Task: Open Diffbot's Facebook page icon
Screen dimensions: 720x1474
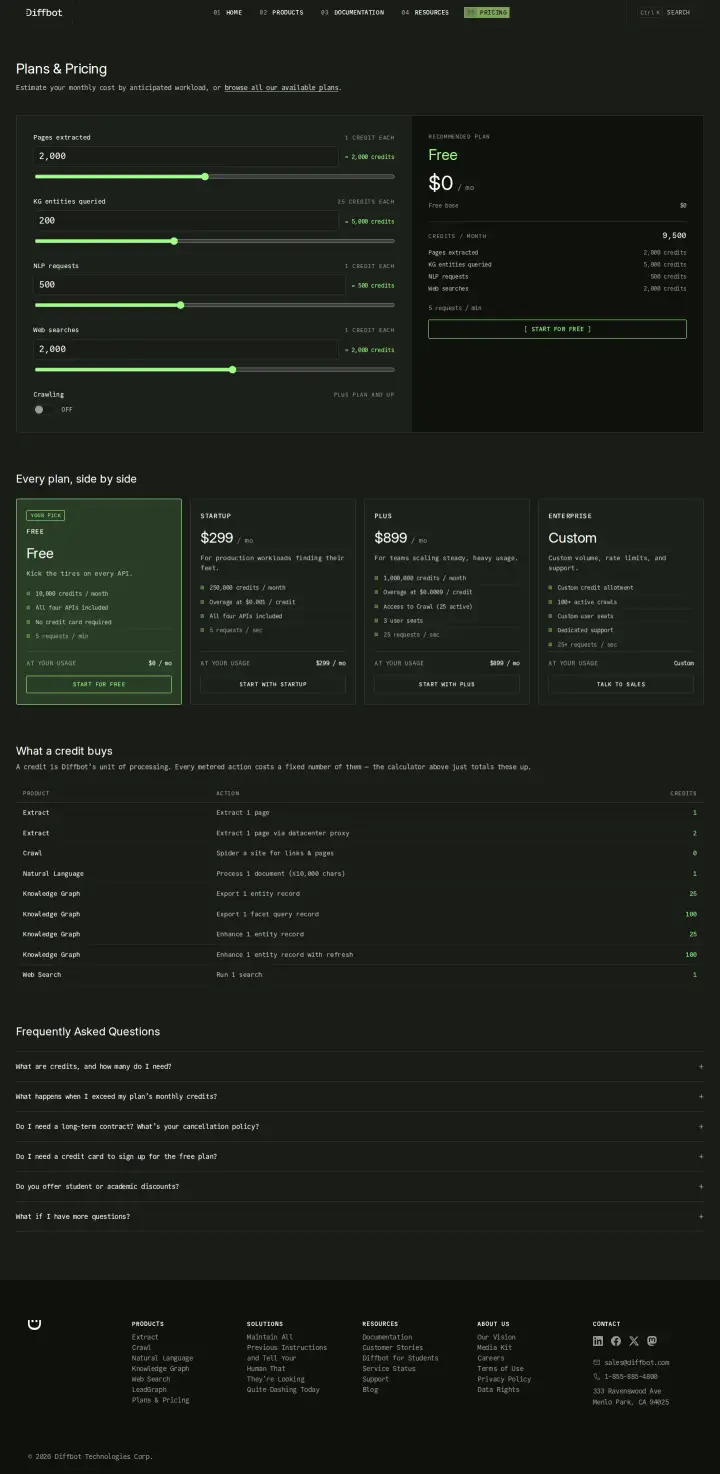Action: tap(616, 1341)
